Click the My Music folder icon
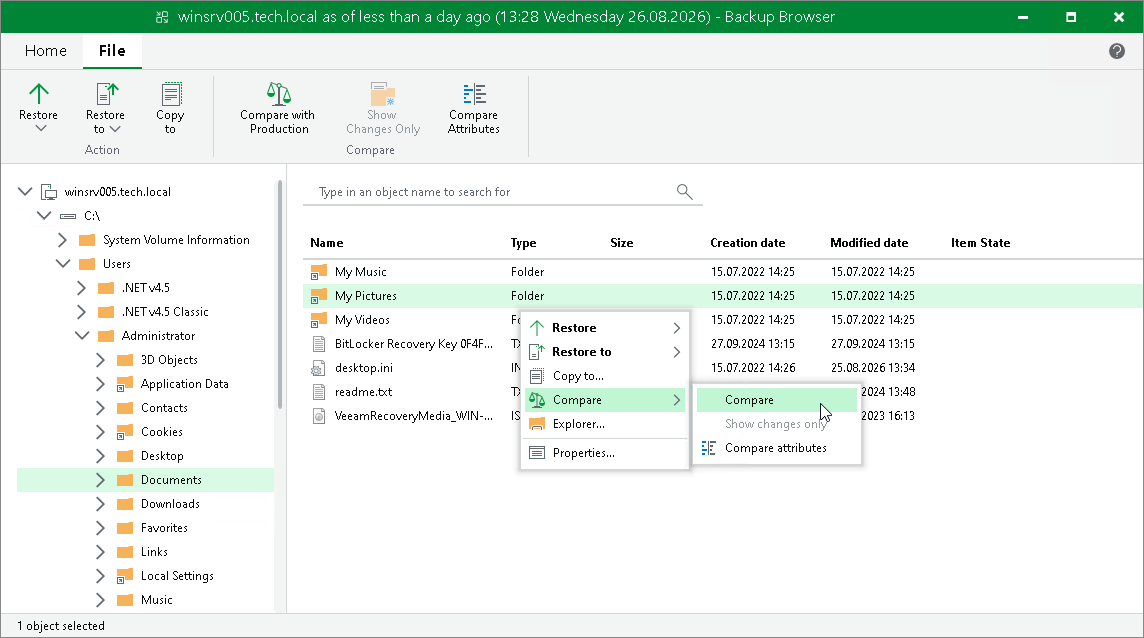Image resolution: width=1144 pixels, height=638 pixels. pyautogui.click(x=318, y=272)
